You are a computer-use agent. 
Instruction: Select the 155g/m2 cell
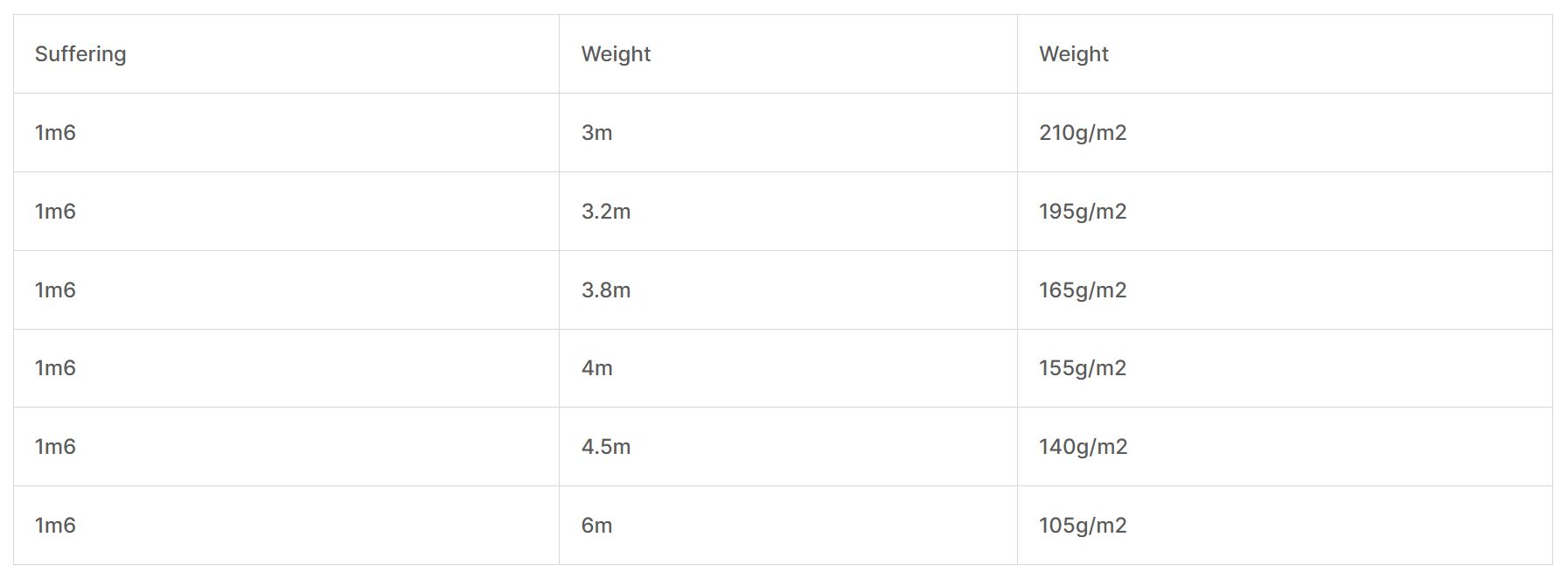1083,368
